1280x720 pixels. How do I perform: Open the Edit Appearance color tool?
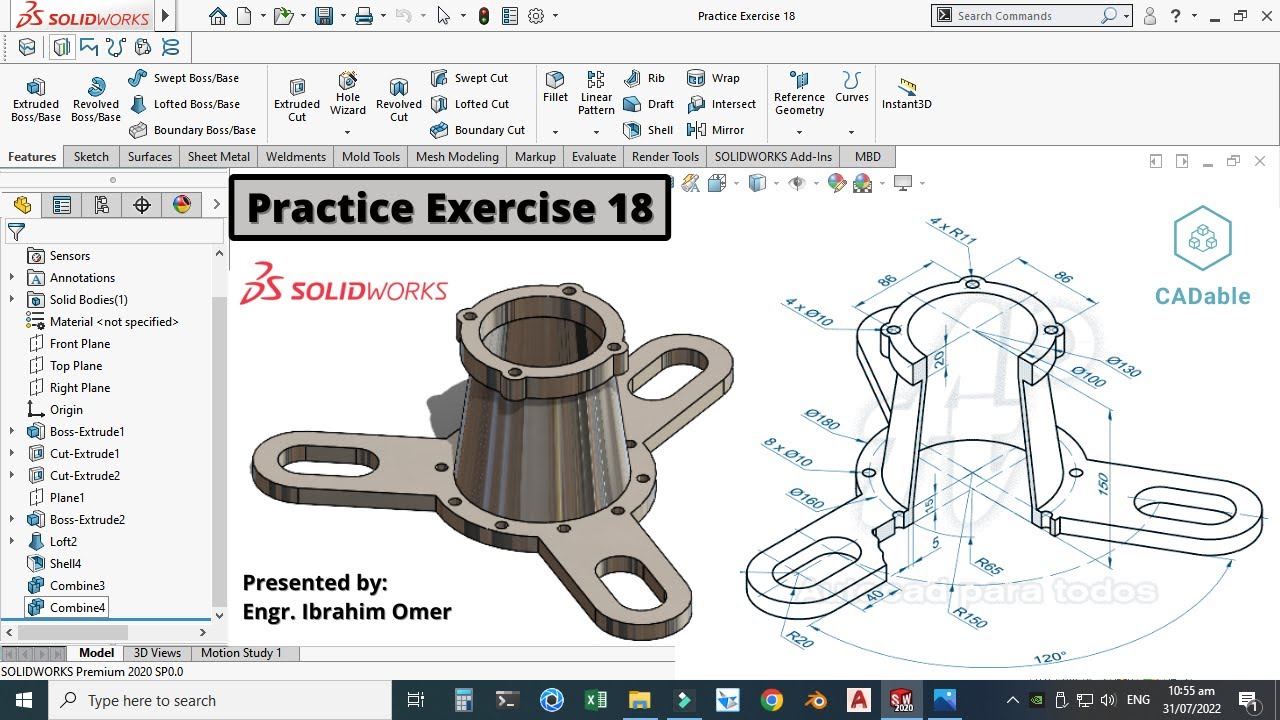click(x=837, y=182)
